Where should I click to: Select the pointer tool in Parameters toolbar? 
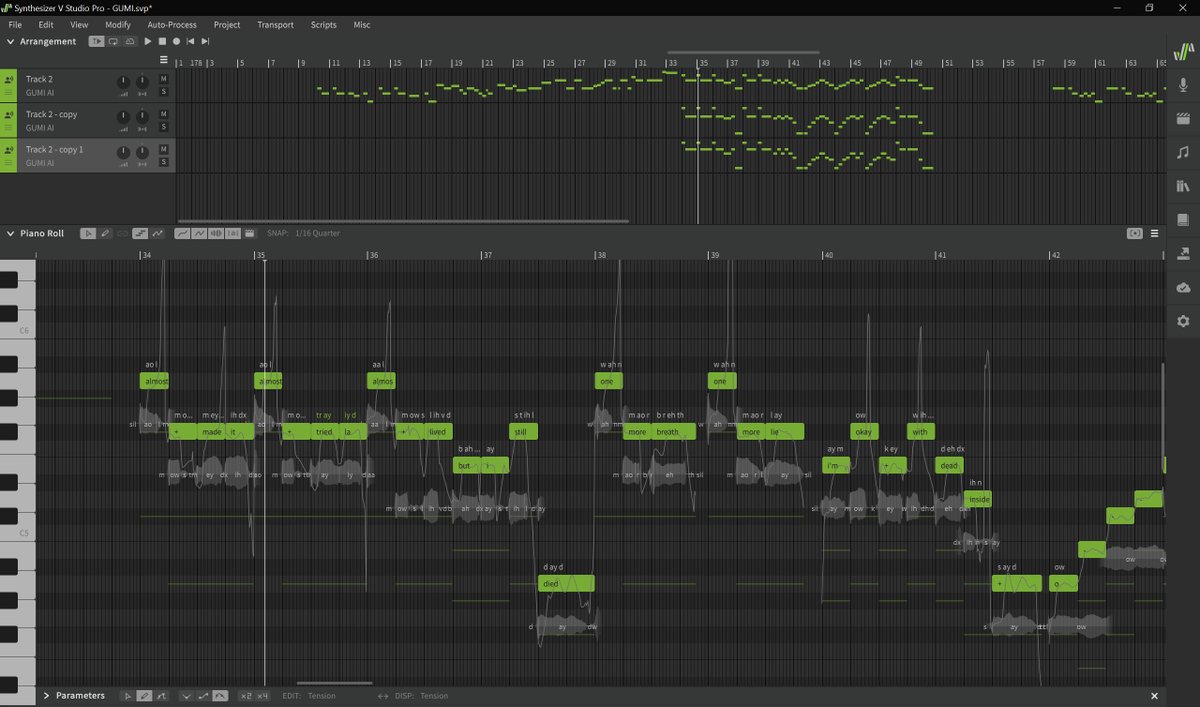tap(127, 696)
